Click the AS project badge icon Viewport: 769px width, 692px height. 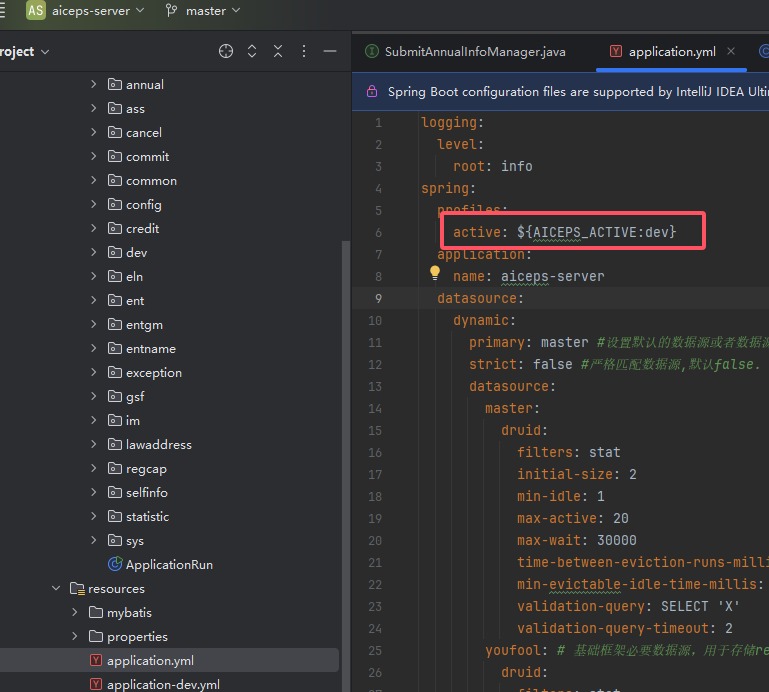click(36, 10)
